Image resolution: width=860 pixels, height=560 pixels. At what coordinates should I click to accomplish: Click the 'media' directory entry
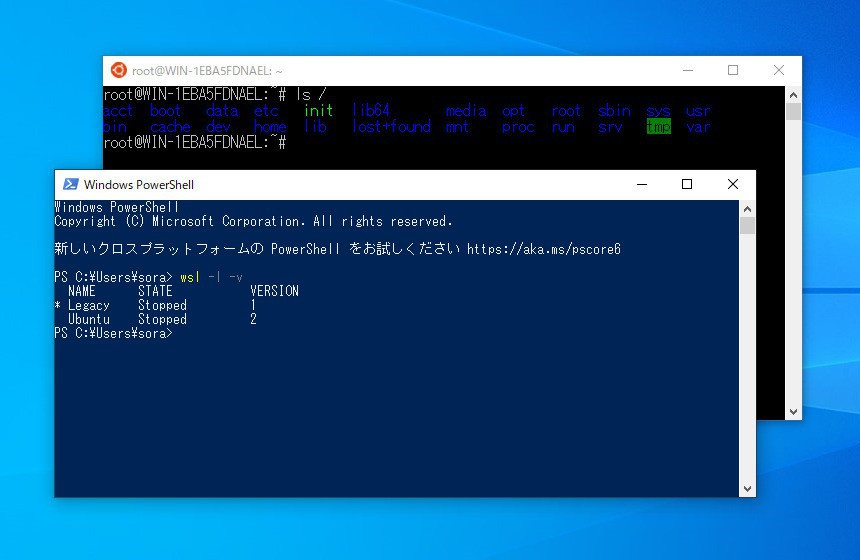click(466, 110)
